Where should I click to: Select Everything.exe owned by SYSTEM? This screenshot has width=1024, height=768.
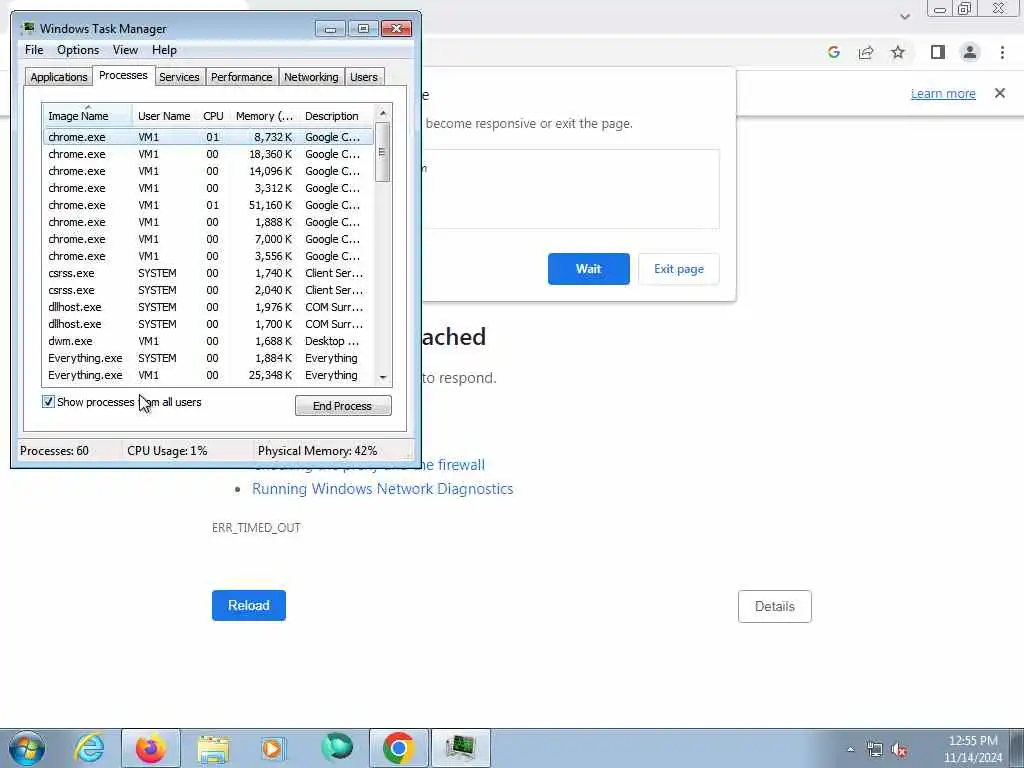[208, 358]
